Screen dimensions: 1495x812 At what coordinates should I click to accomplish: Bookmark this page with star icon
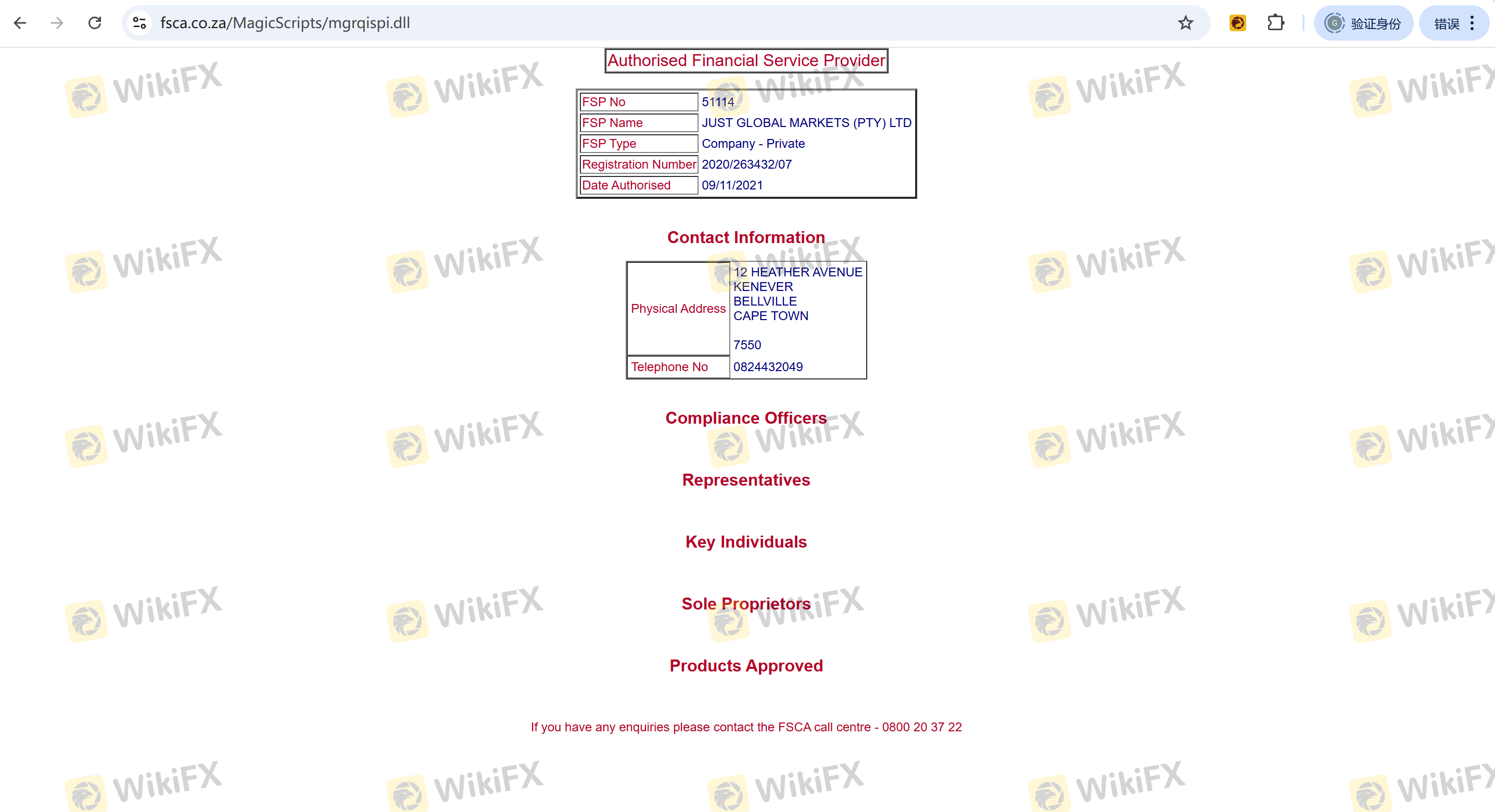point(1185,23)
